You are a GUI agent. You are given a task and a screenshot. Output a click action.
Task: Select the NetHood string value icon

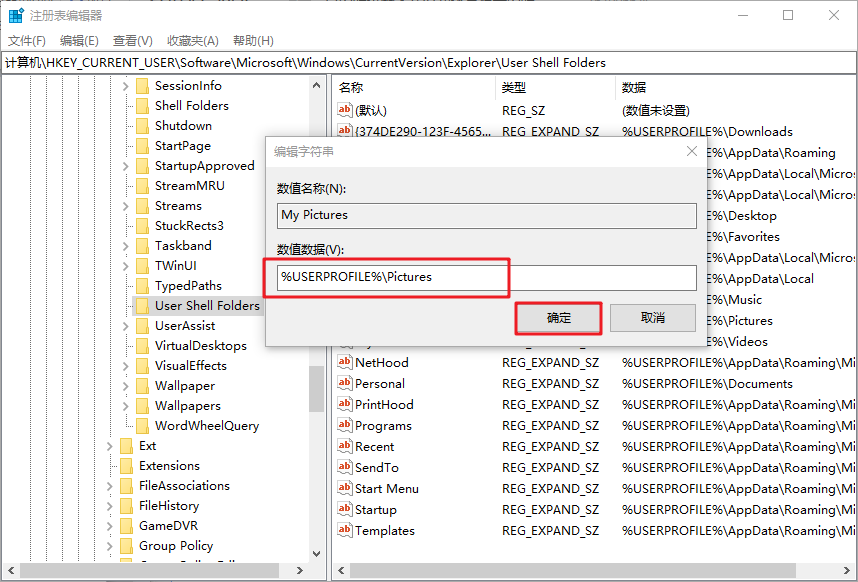(x=345, y=363)
